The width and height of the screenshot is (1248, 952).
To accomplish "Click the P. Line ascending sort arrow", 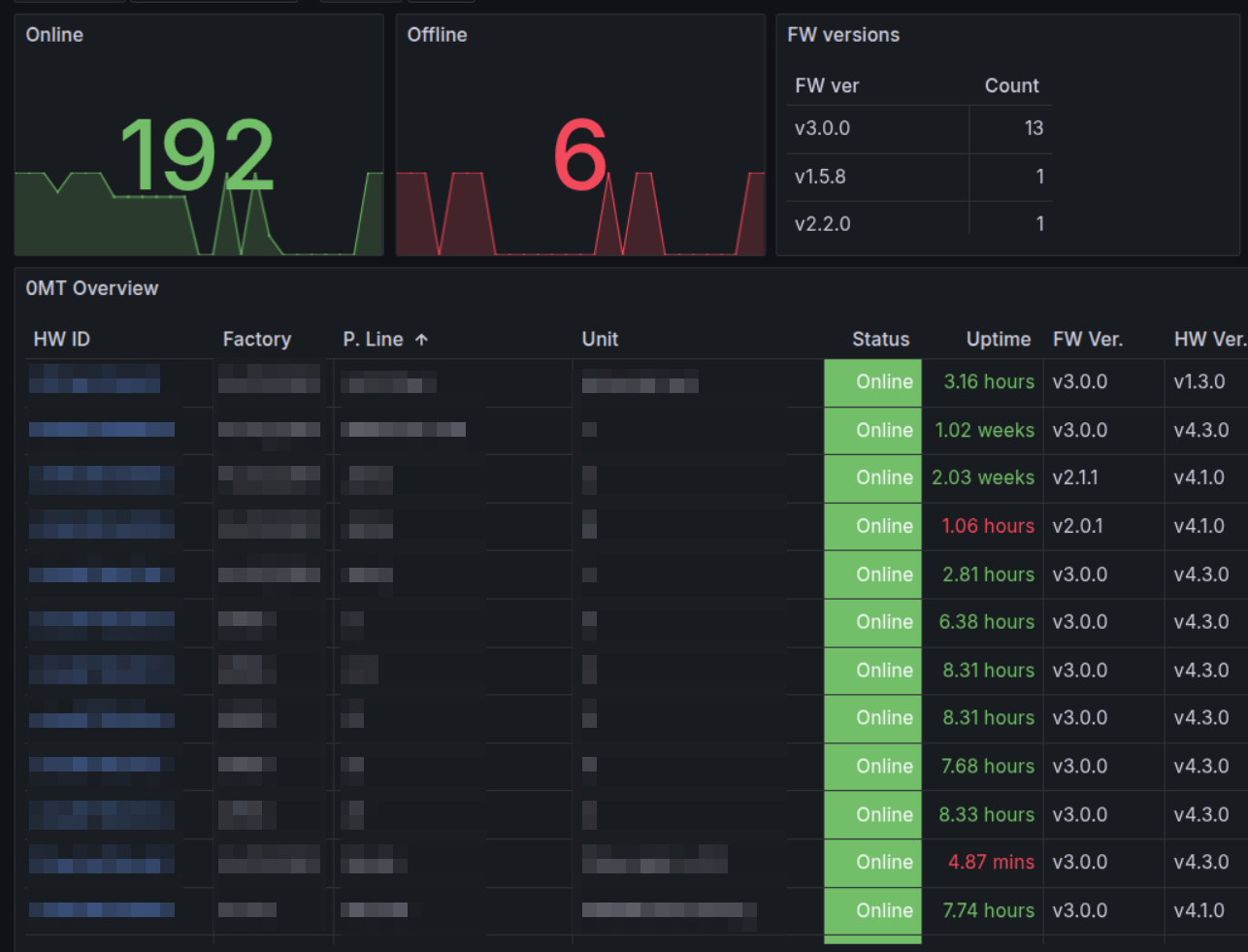I will point(421,340).
